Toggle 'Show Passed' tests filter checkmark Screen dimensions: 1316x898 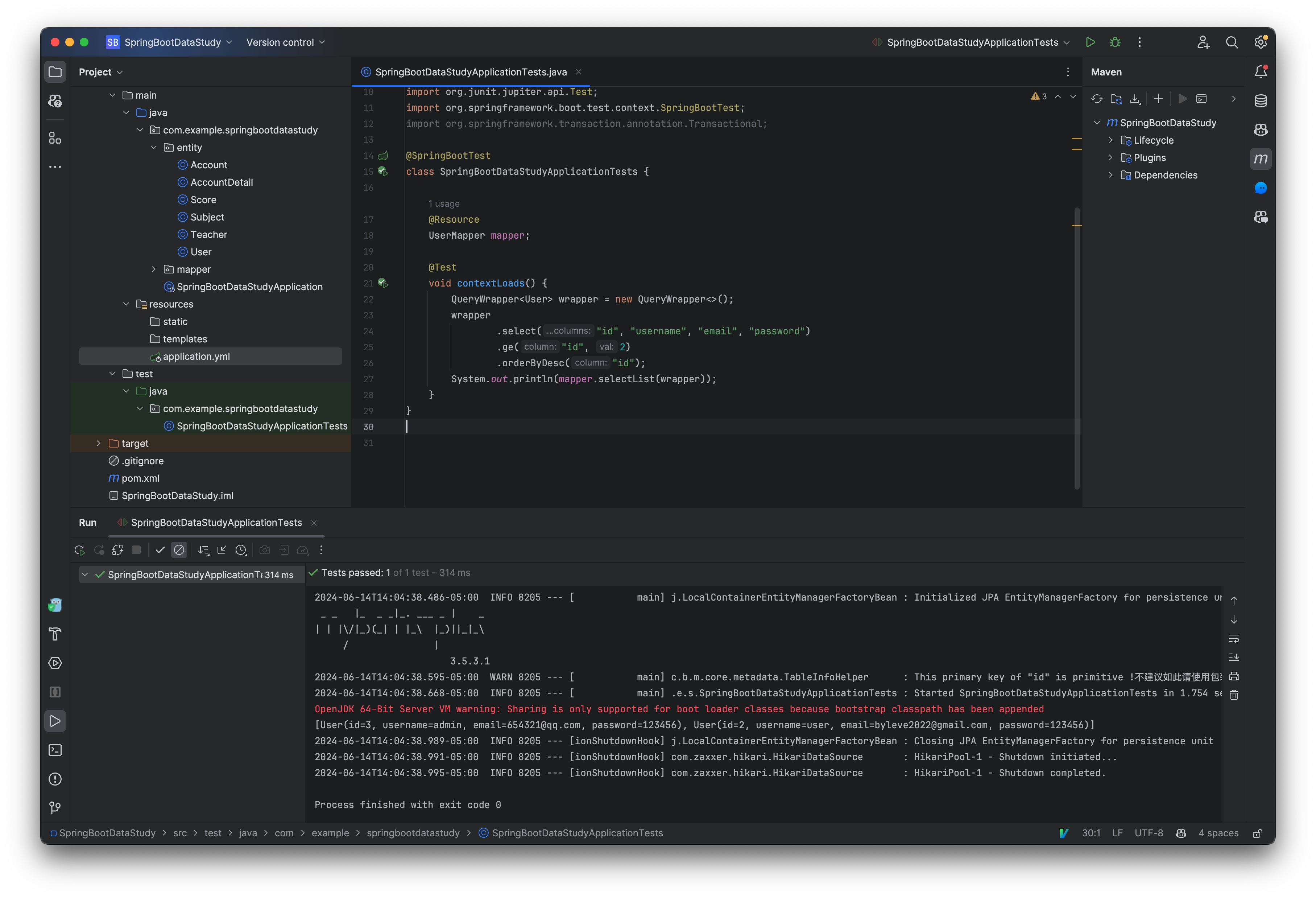[160, 549]
